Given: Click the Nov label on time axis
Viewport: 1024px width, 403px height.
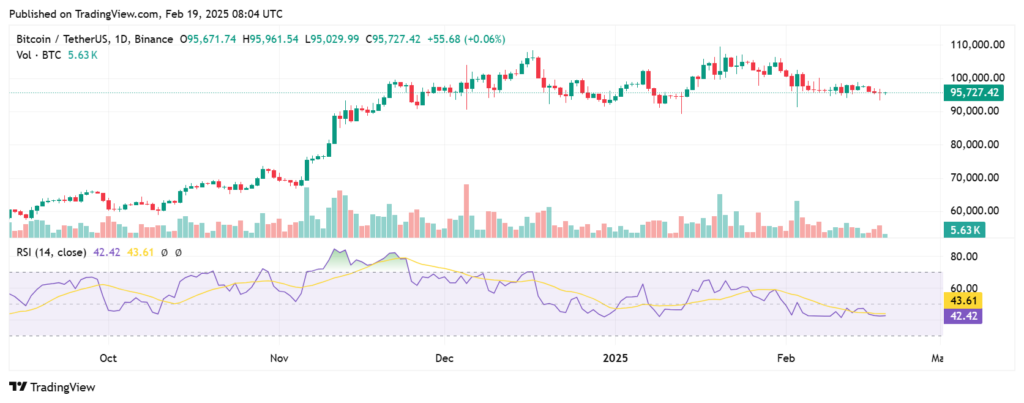Looking at the screenshot, I should 280,356.
